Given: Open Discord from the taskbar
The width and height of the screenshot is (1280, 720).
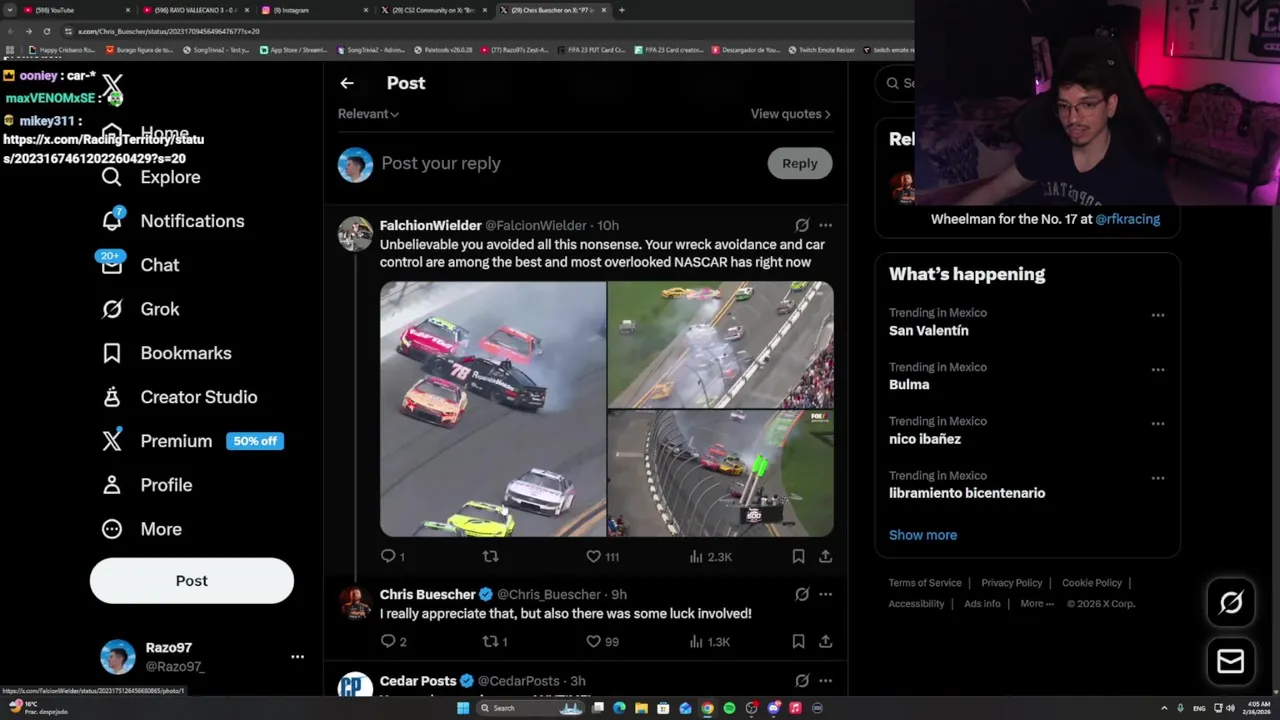Looking at the screenshot, I should click(x=773, y=708).
